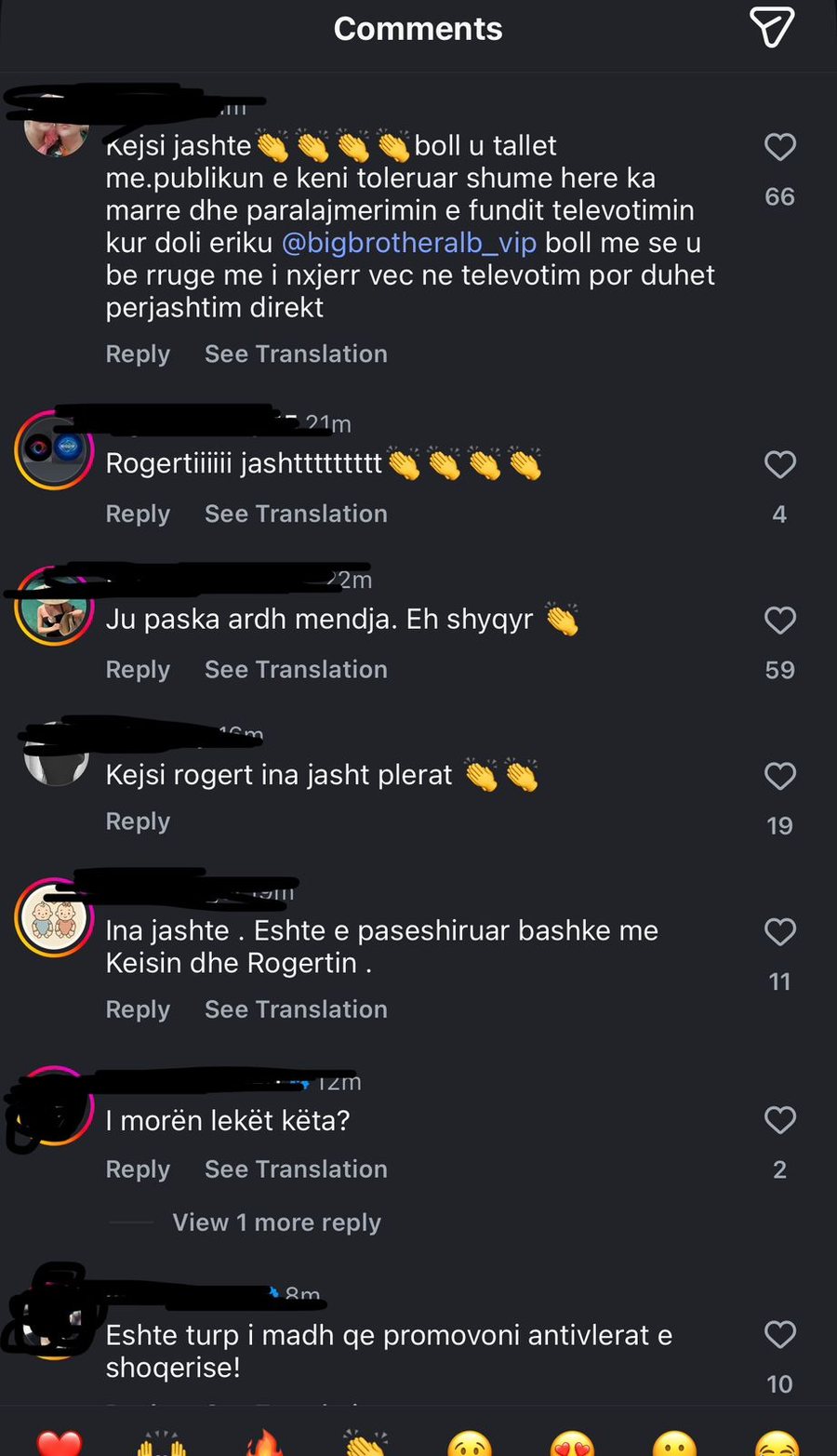This screenshot has width=837, height=1456.
Task: Insert the red heart emoji reaction
Action: [60, 1444]
